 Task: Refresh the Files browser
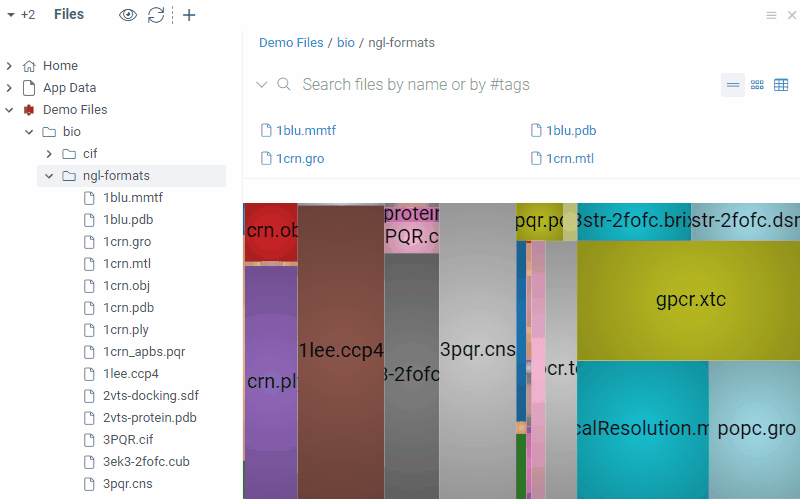[x=156, y=15]
